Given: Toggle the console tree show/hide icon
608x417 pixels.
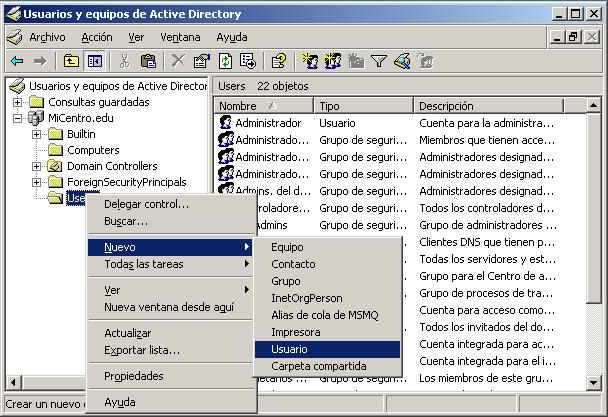Looking at the screenshot, I should coord(95,62).
